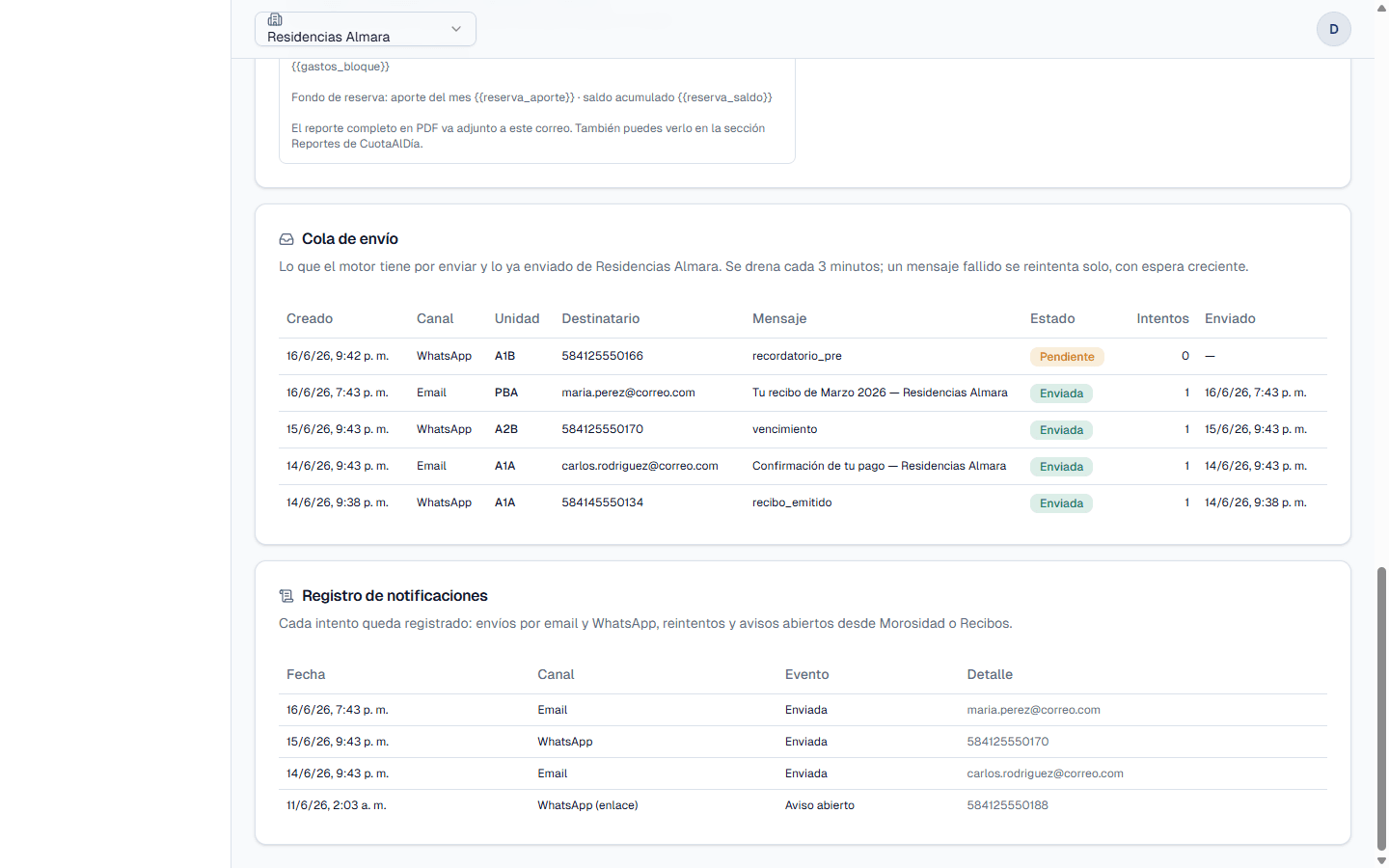The image size is (1389, 868).
Task: Click detail number 584125550188 in log
Action: tap(1007, 805)
